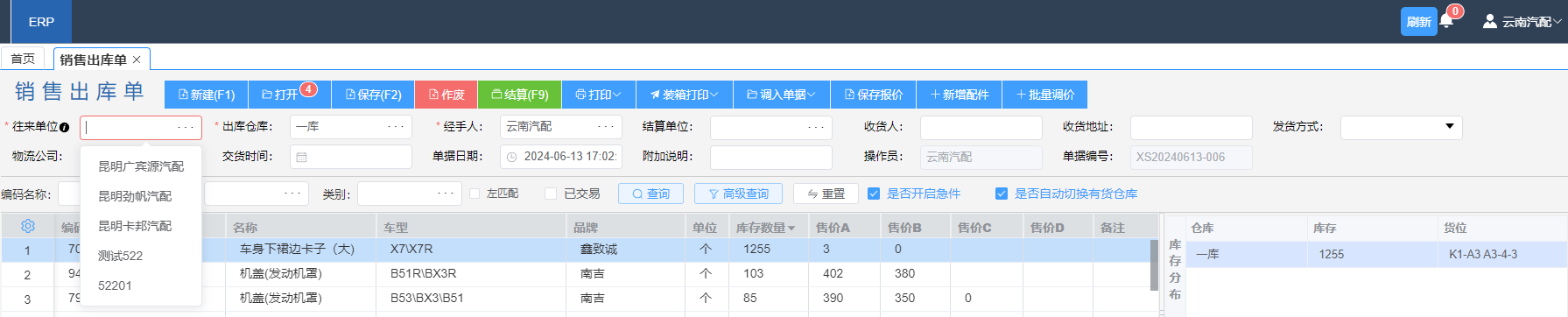Open 出库仓库 picker ellipsis
This screenshot has height=317, width=1568.
pos(396,127)
